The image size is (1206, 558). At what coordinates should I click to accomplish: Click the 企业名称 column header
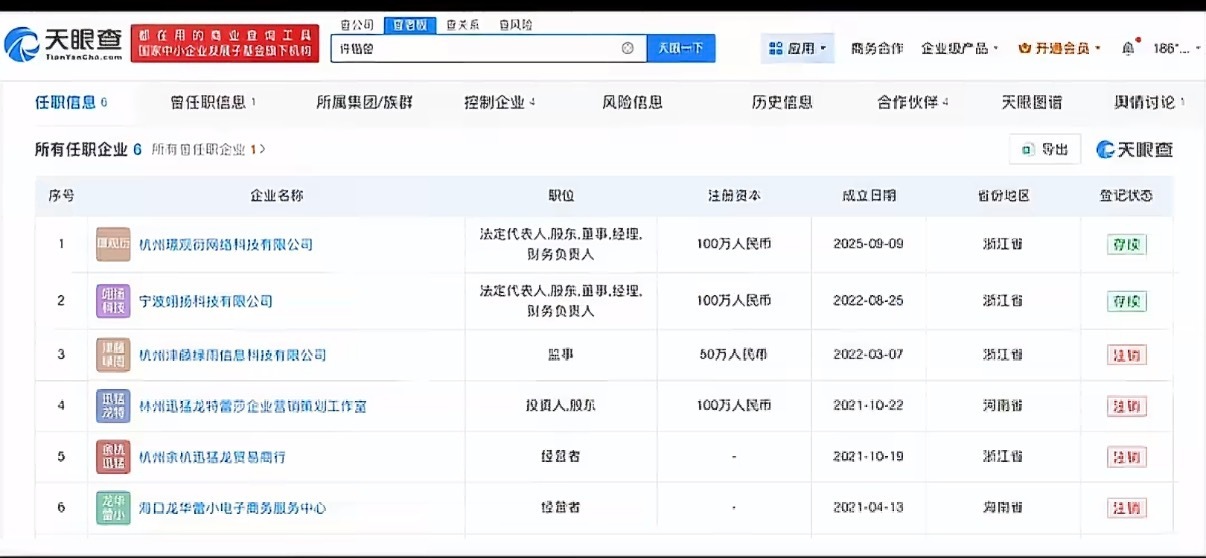pos(277,196)
